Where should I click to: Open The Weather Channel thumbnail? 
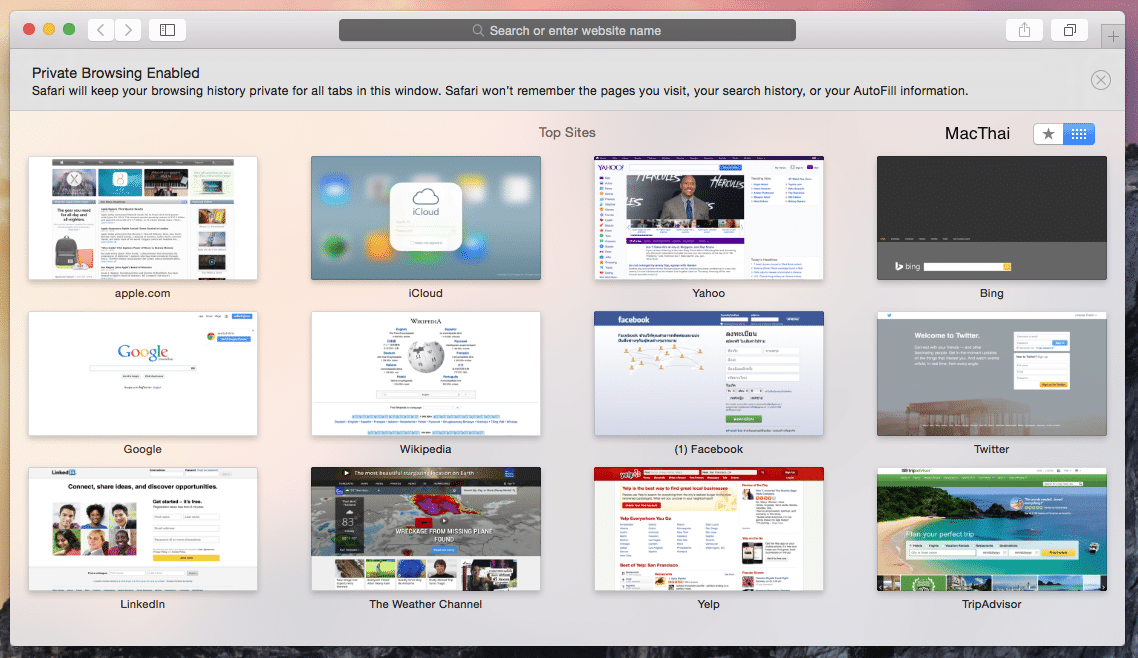pos(426,529)
